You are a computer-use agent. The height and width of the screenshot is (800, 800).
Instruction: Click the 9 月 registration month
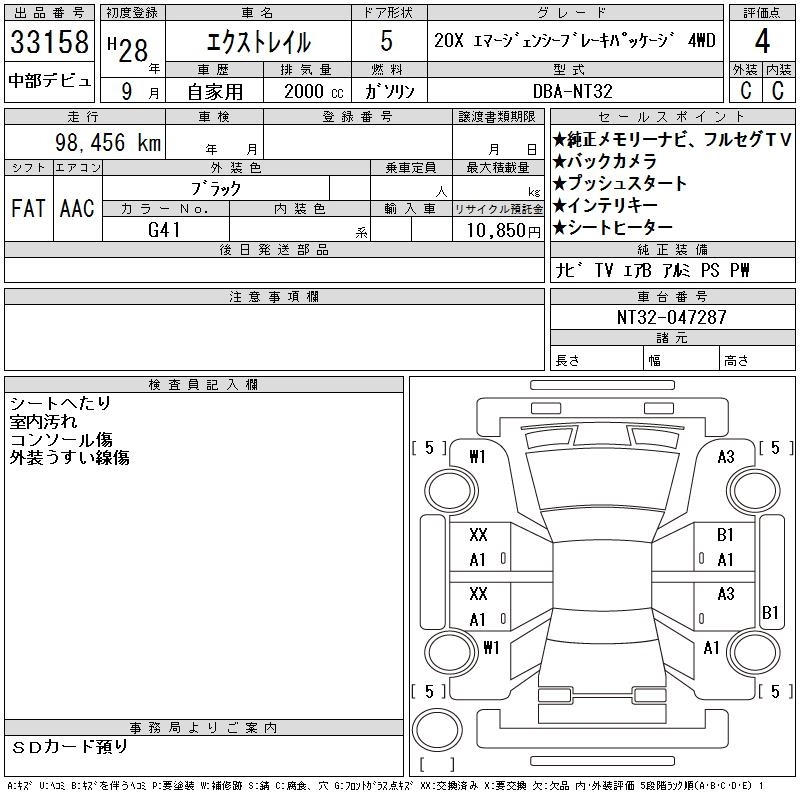[140, 92]
